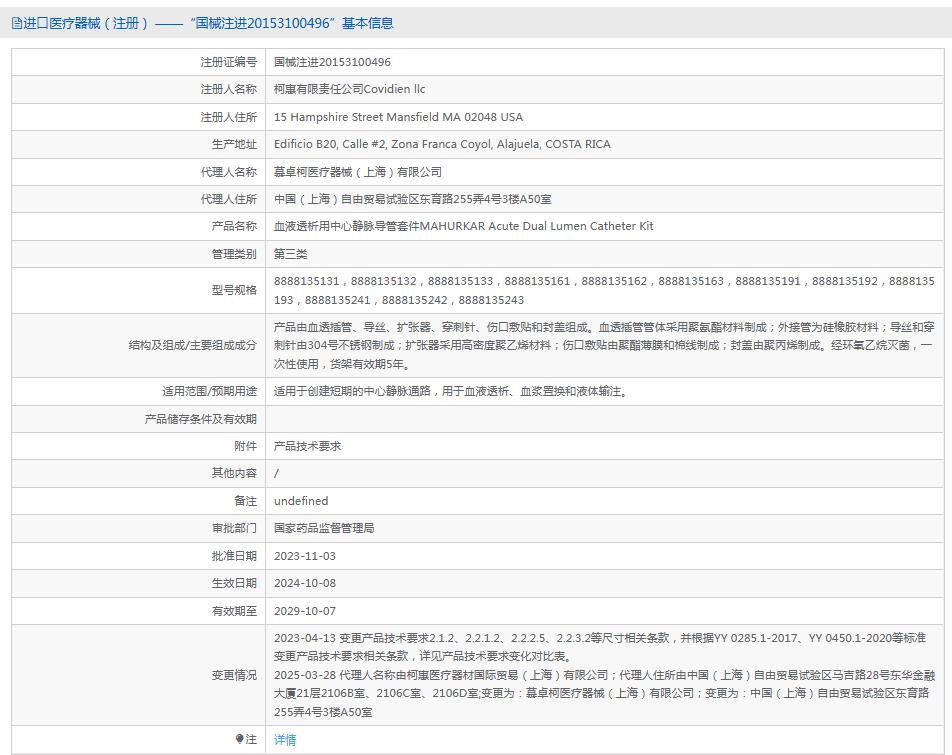Screen dimensions: 952x755
Task: Click the 代理人名称 value 慕卓柯医疗器械（上海）有限公司
Action: (355, 171)
